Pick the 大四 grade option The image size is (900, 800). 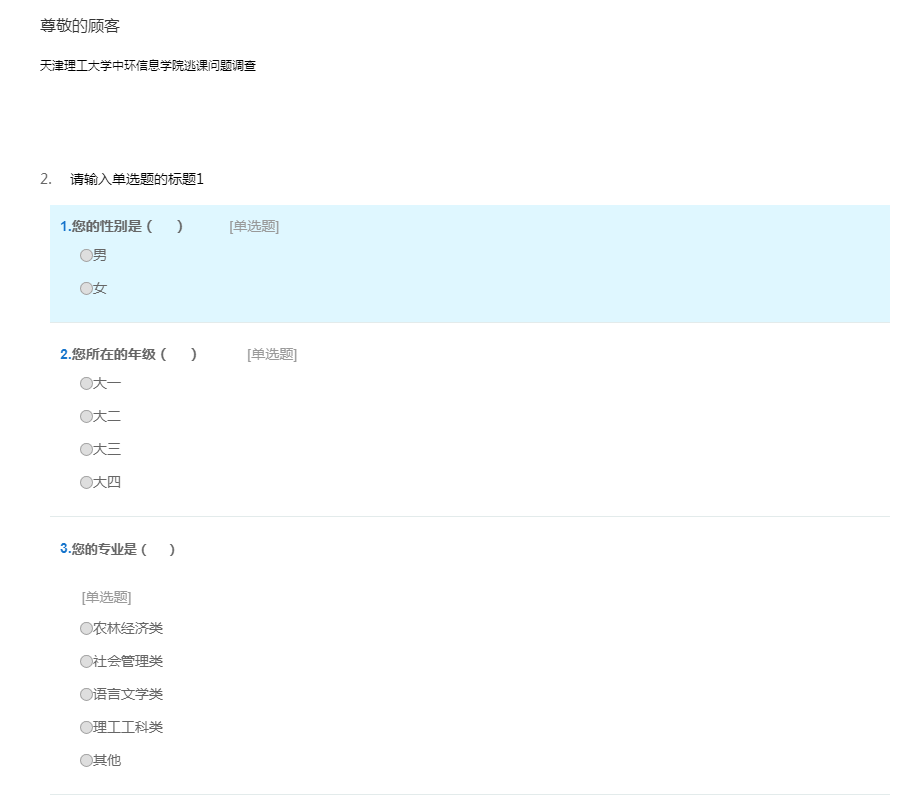[86, 483]
